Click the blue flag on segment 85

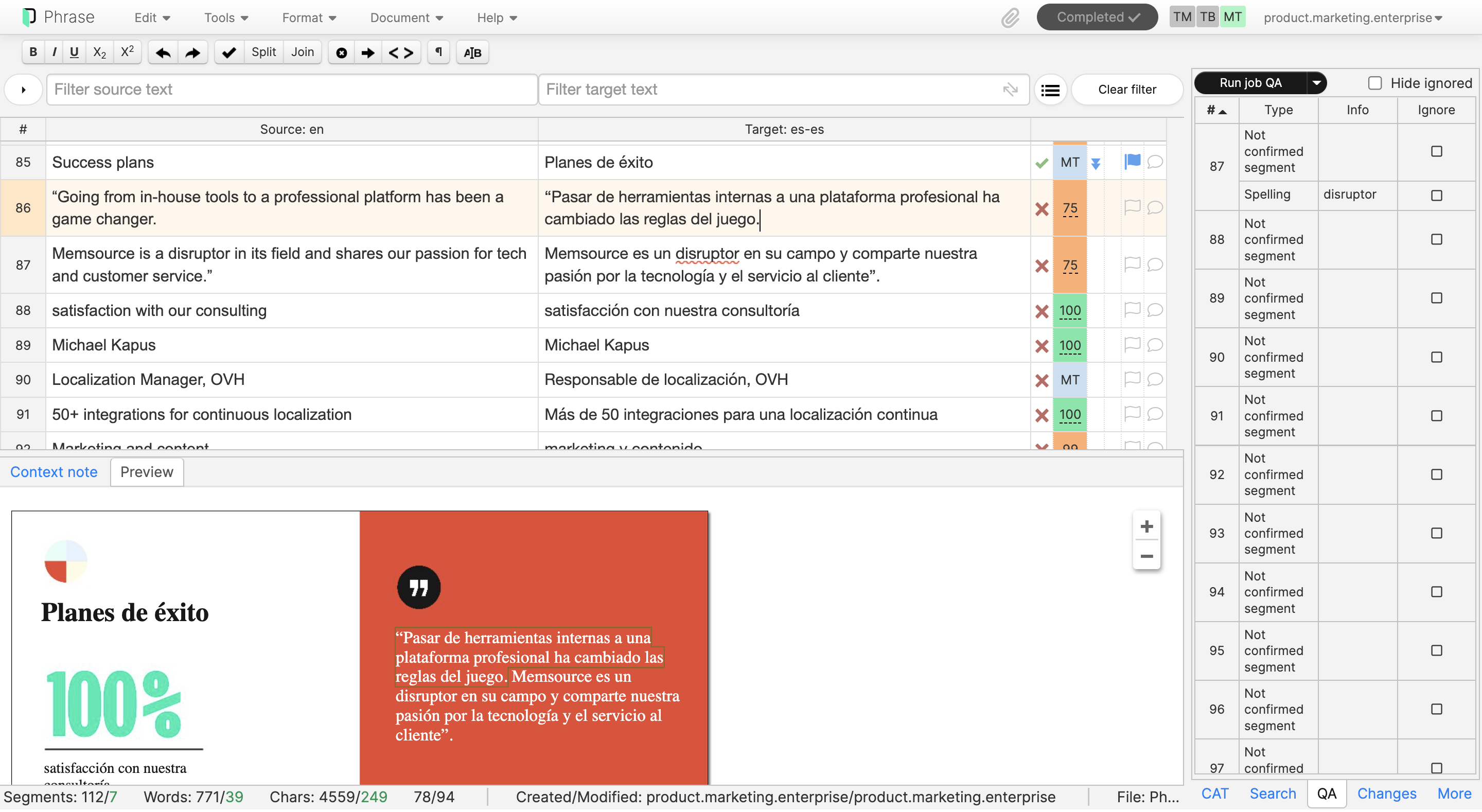click(1132, 162)
